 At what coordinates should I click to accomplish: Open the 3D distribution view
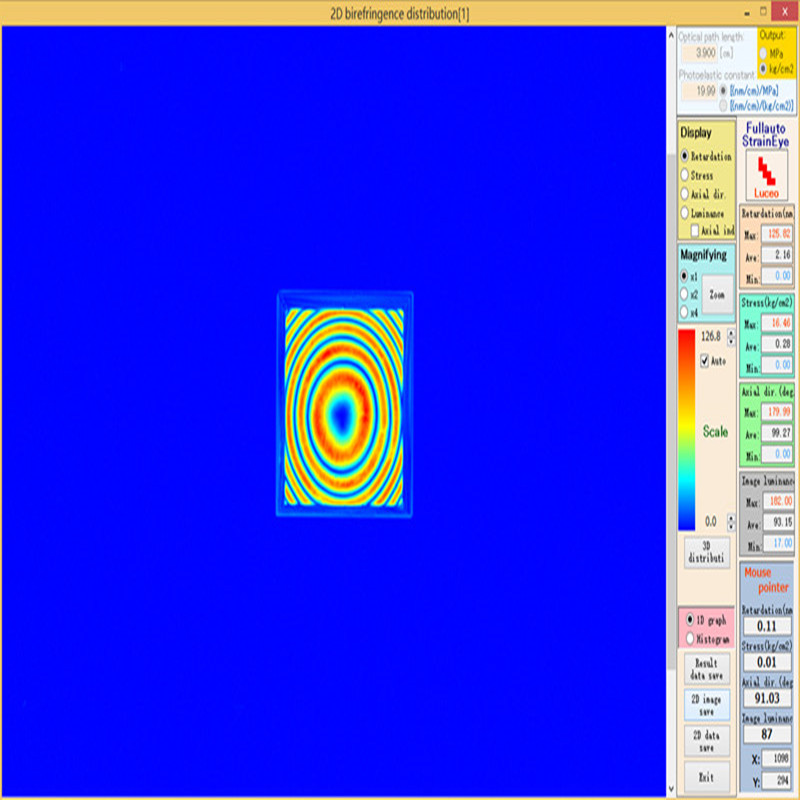(707, 552)
